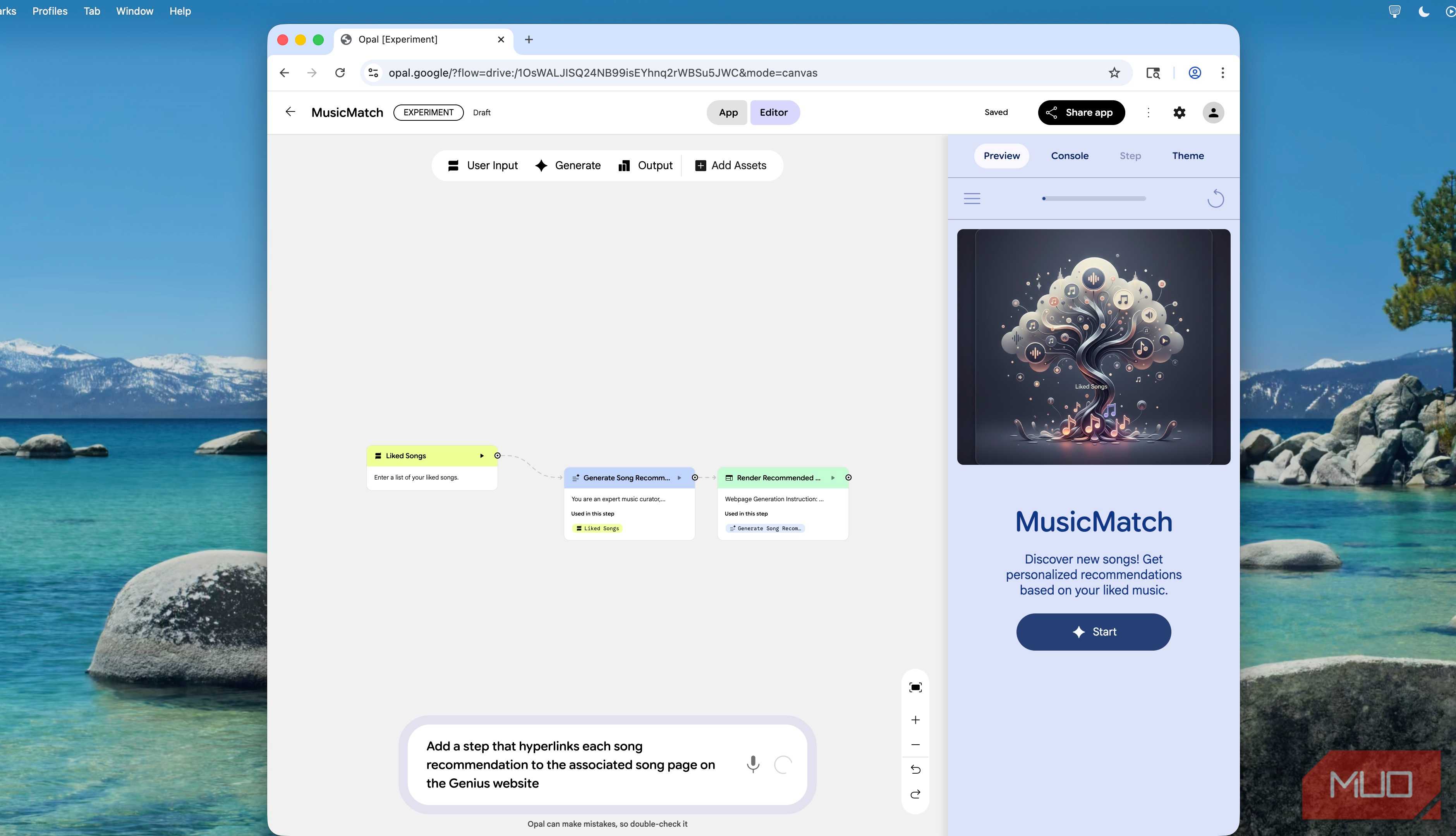Click the zoom-to-fit canvas icon
Screen dimensions: 1456x836
915,687
